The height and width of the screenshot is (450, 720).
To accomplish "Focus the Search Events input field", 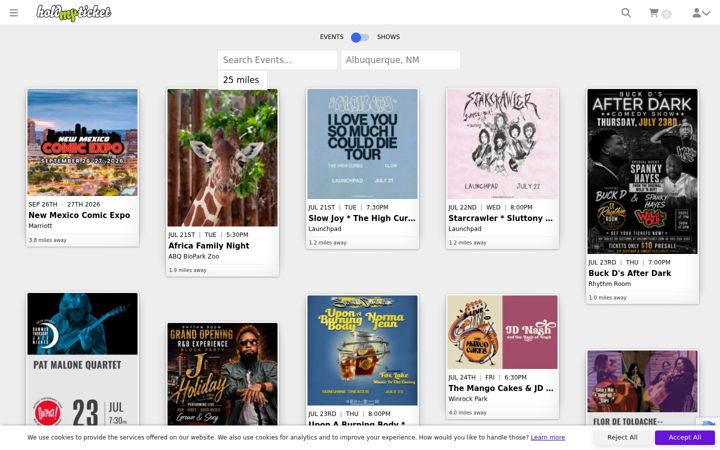I will [x=277, y=60].
